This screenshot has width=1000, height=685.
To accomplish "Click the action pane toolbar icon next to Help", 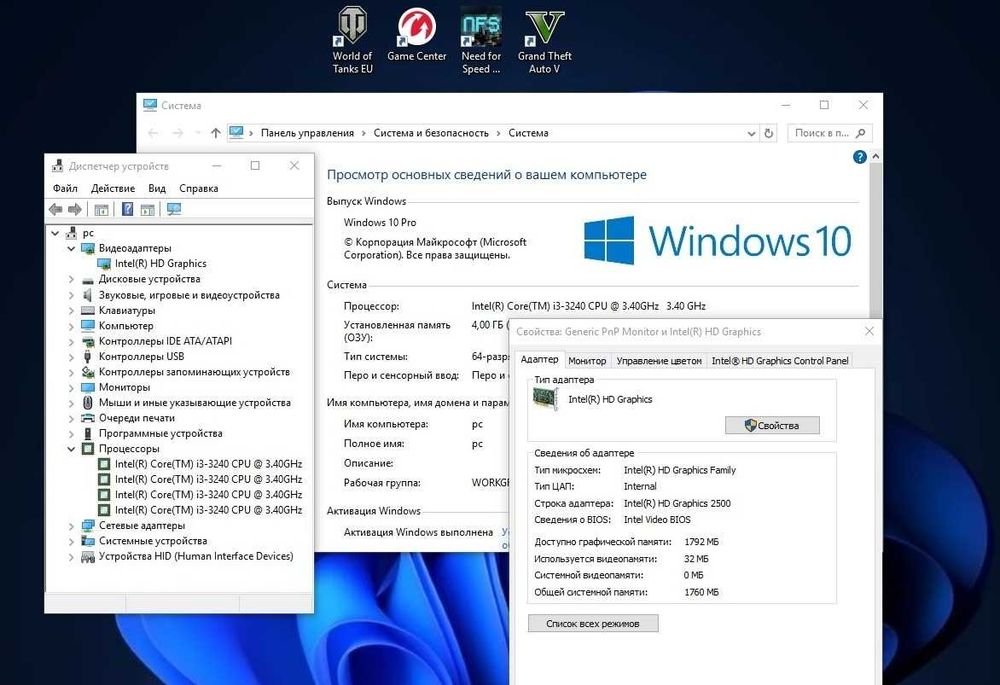I will pyautogui.click(x=148, y=209).
